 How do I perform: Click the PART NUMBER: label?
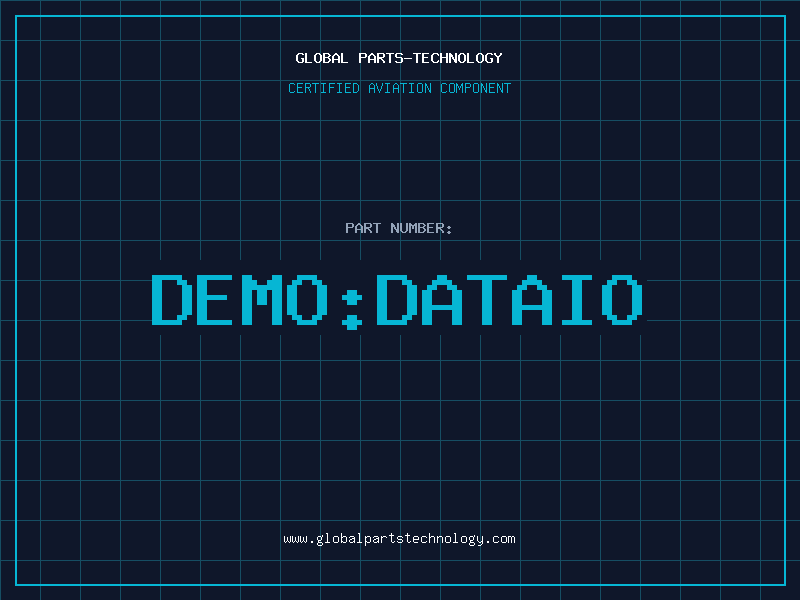398,228
